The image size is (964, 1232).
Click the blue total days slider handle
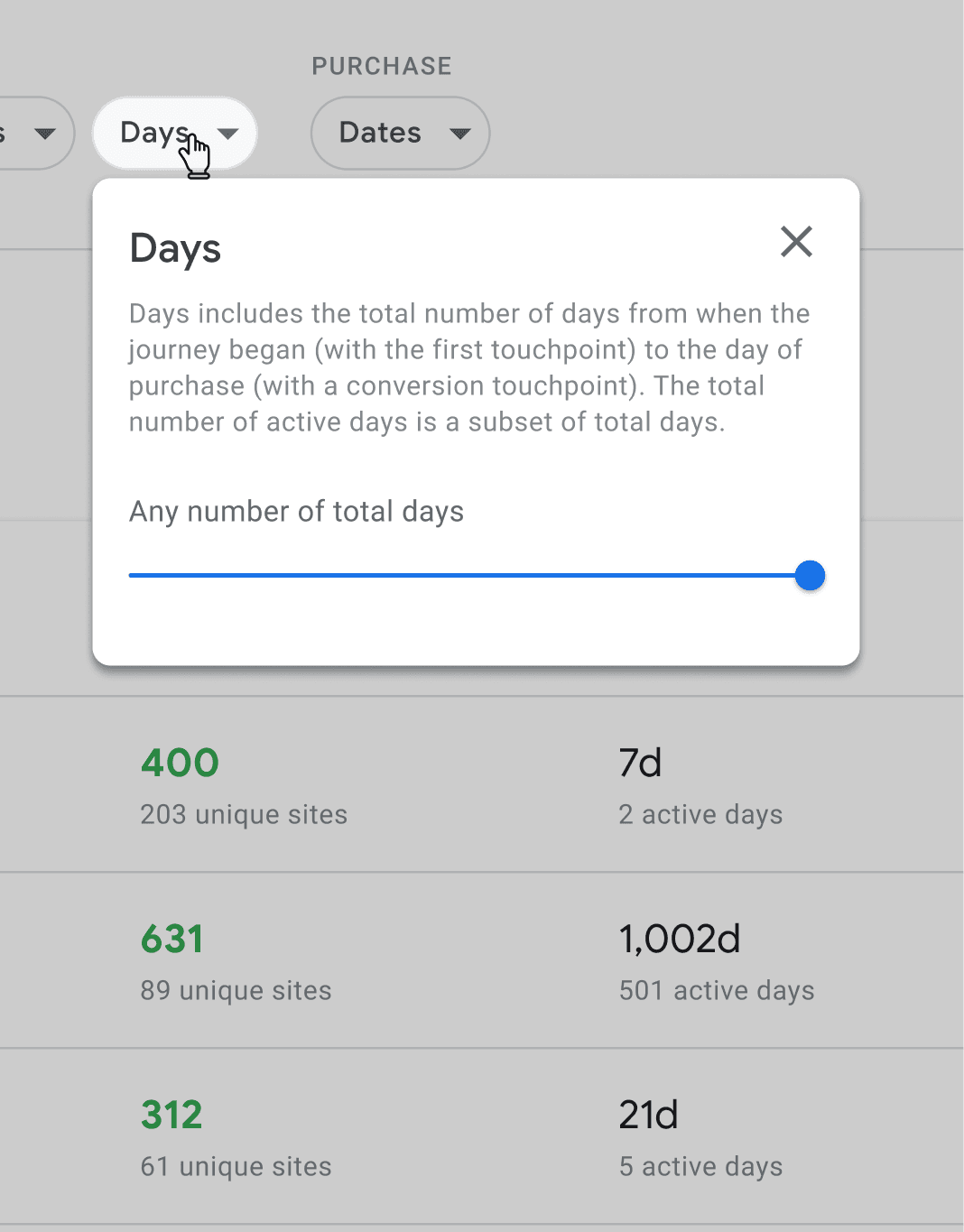coord(810,575)
